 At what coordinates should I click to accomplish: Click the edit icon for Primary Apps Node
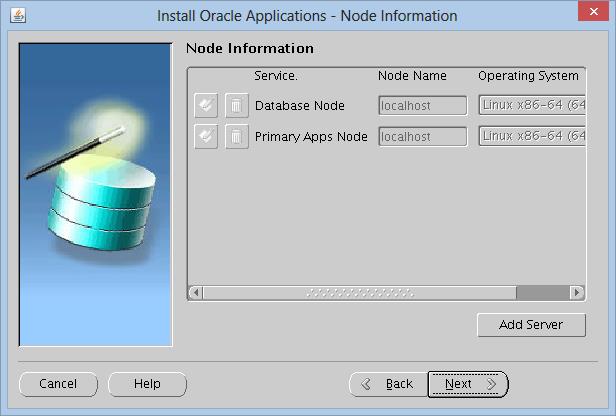pyautogui.click(x=206, y=136)
